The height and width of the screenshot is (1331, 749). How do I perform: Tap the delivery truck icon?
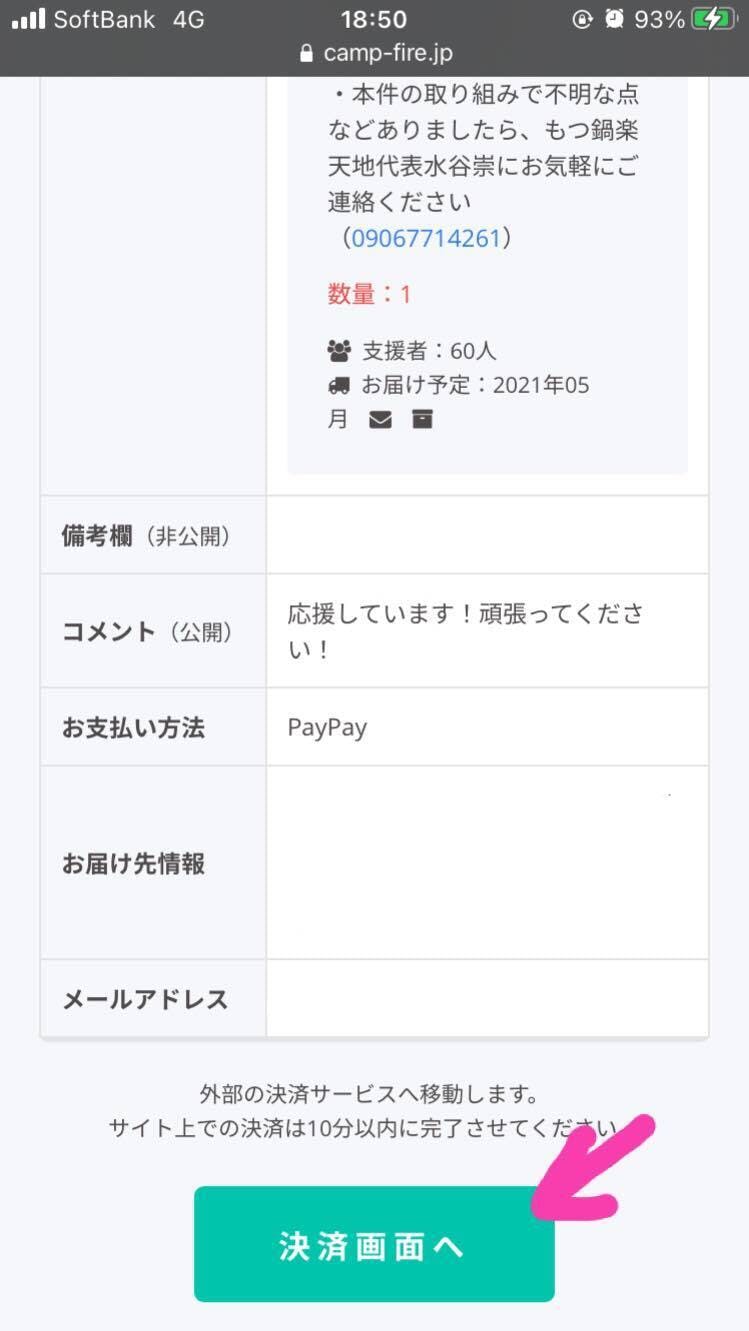pyautogui.click(x=339, y=385)
